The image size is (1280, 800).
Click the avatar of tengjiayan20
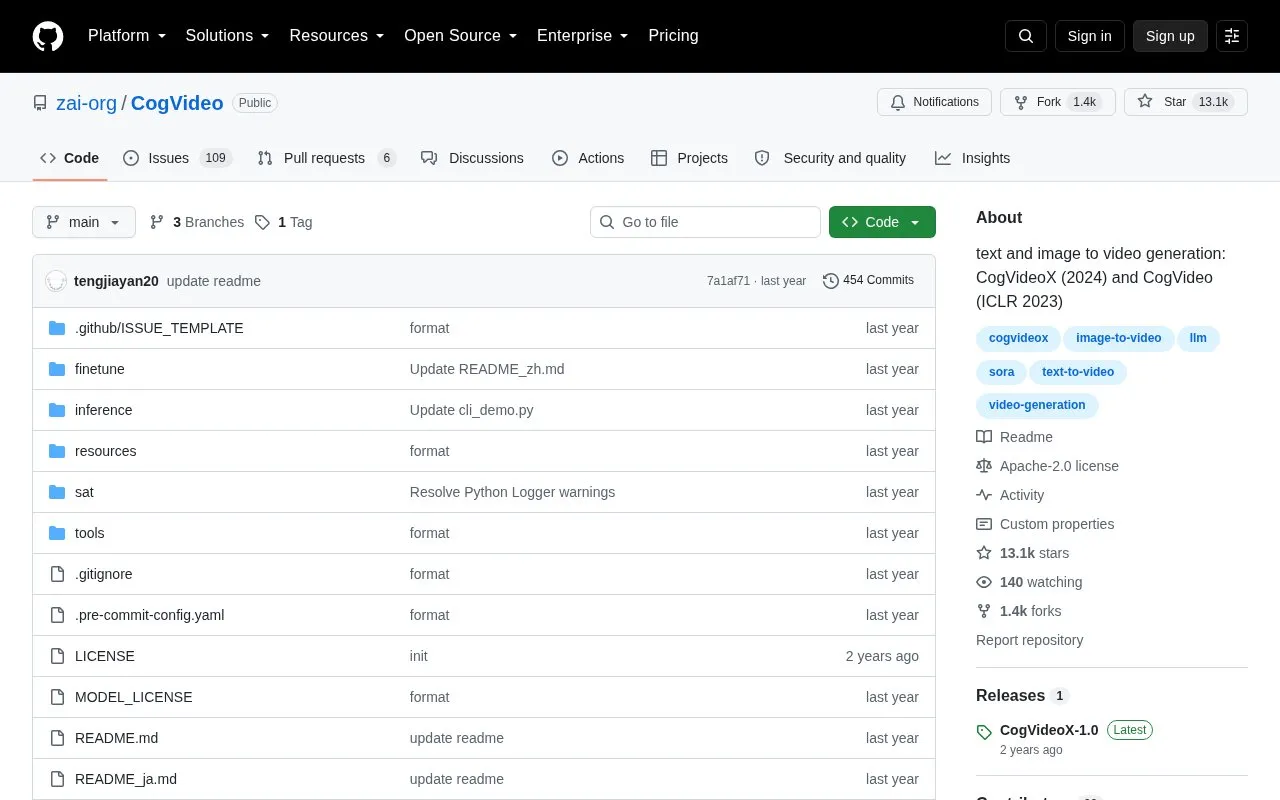click(56, 281)
